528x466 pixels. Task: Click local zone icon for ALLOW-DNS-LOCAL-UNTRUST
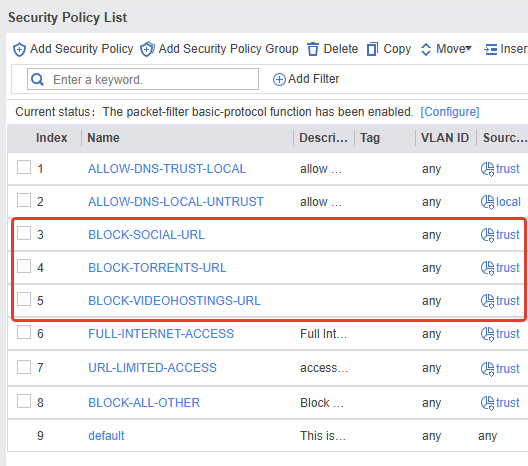coord(487,202)
